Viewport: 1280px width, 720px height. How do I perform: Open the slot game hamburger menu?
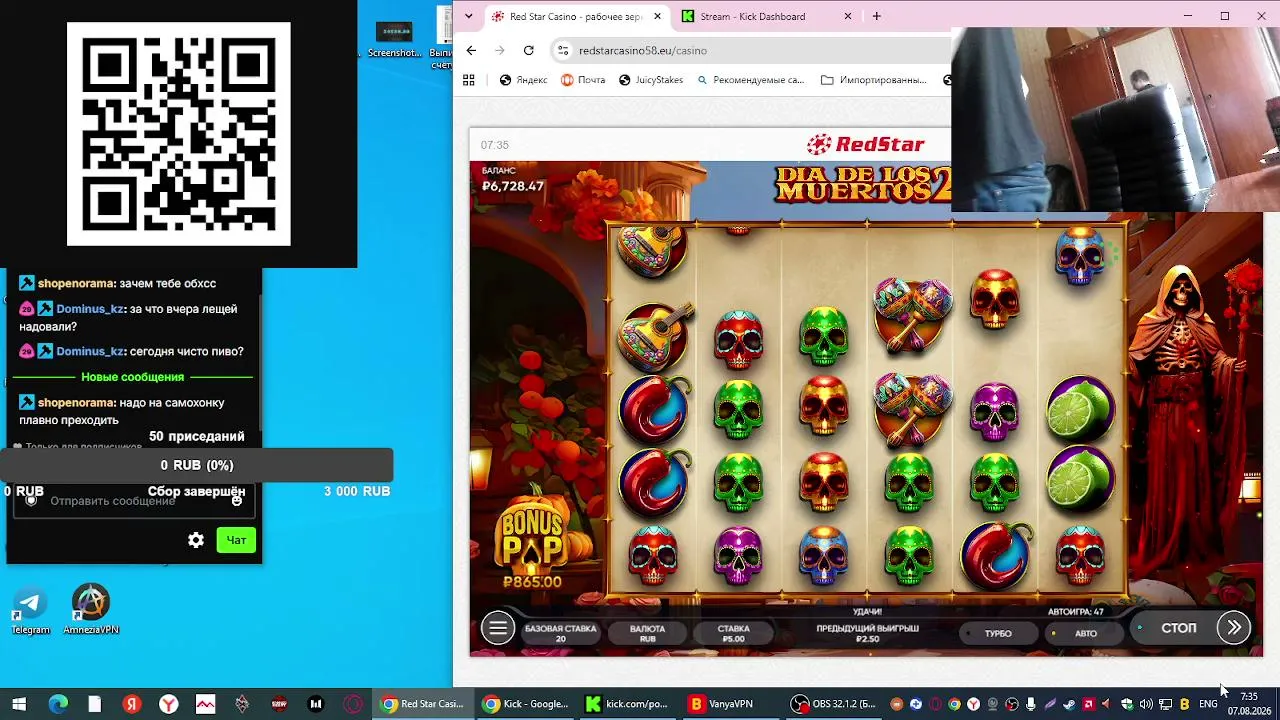click(497, 628)
